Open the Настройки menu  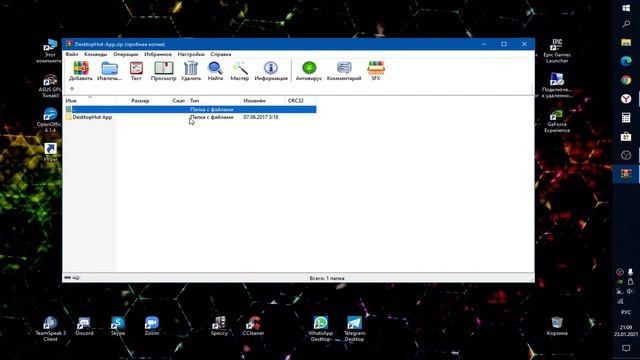click(191, 54)
